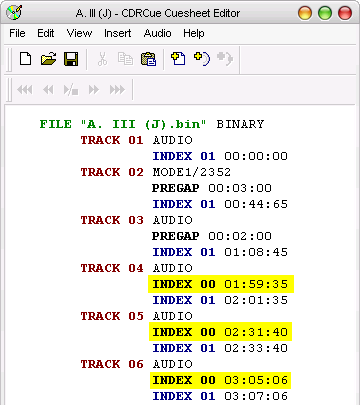The image size is (360, 405).
Task: Click the New cuesheet icon
Action: (x=25, y=59)
